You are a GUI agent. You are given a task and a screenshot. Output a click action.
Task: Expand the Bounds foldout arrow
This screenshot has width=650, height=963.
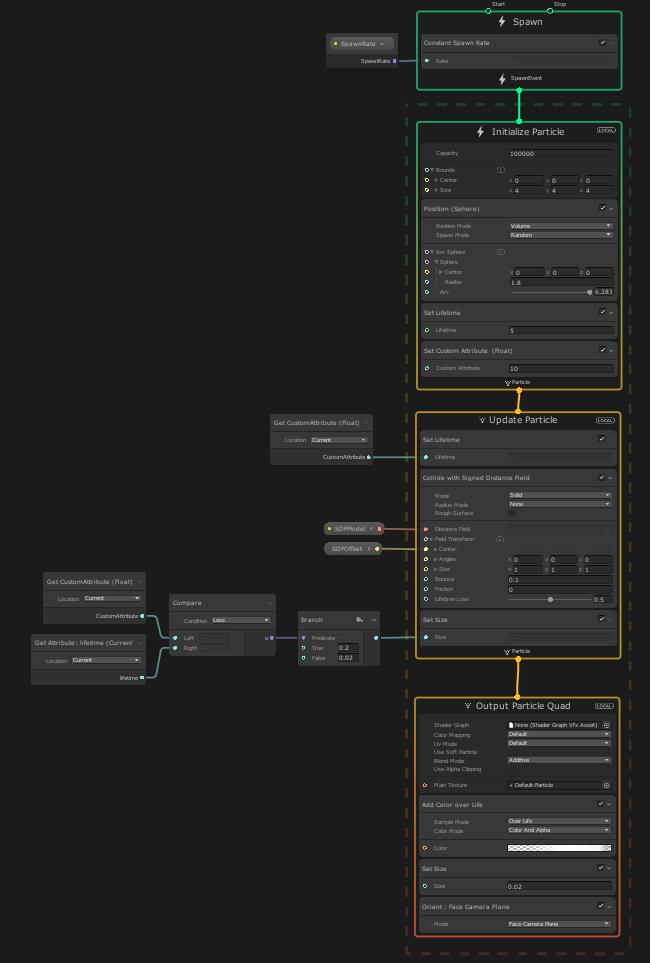click(x=432, y=170)
